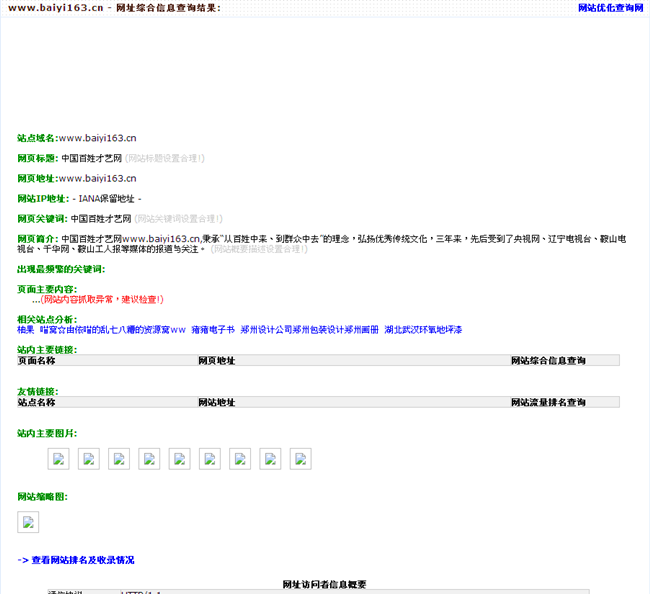Click the sixth site image thumbnail
650x594 pixels.
tap(210, 459)
